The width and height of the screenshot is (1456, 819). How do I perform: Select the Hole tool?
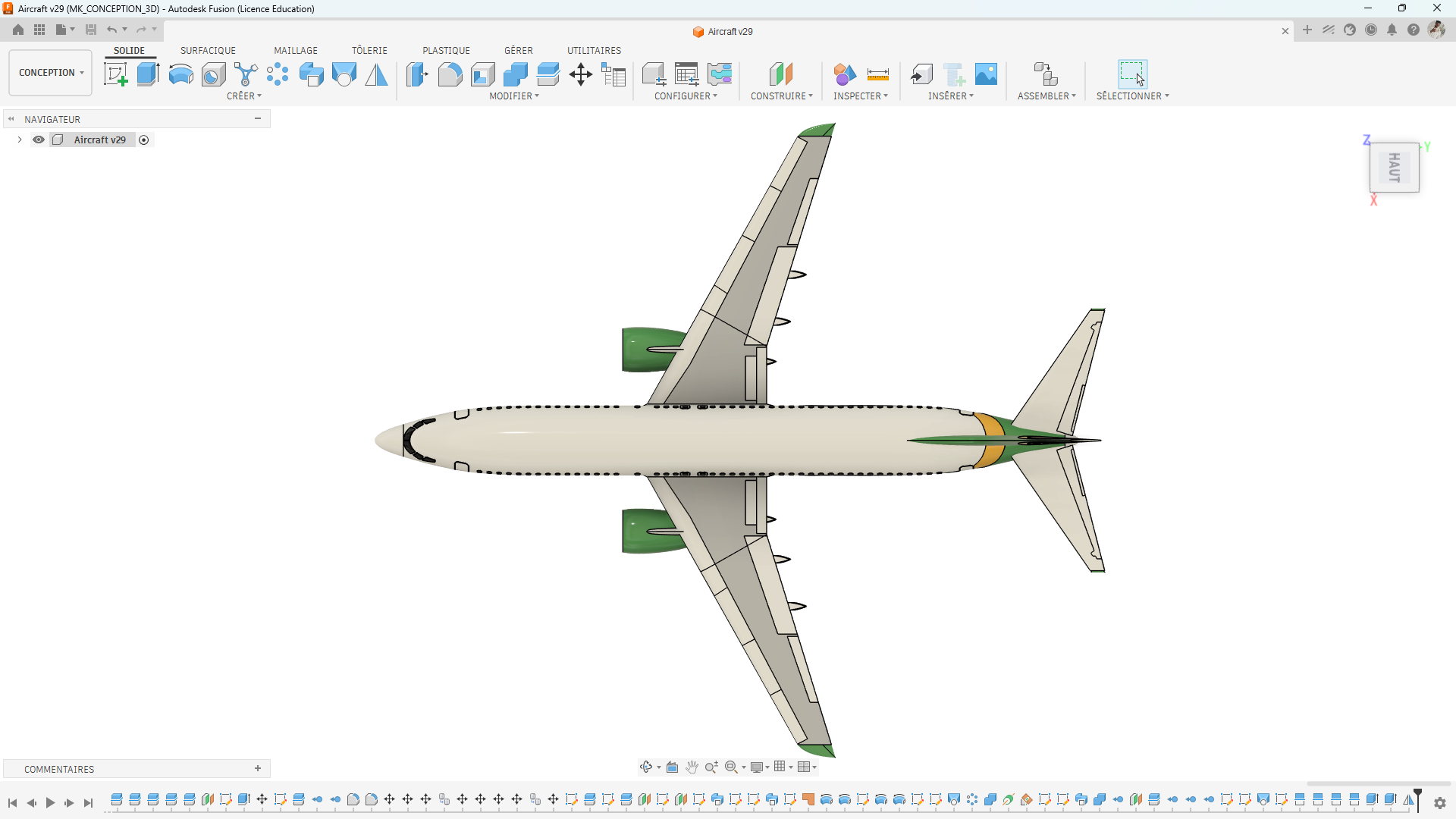click(213, 74)
